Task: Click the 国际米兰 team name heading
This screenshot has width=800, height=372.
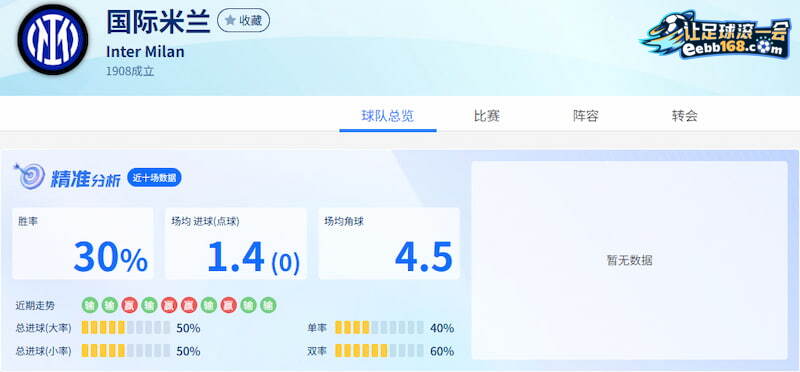Action: point(158,22)
